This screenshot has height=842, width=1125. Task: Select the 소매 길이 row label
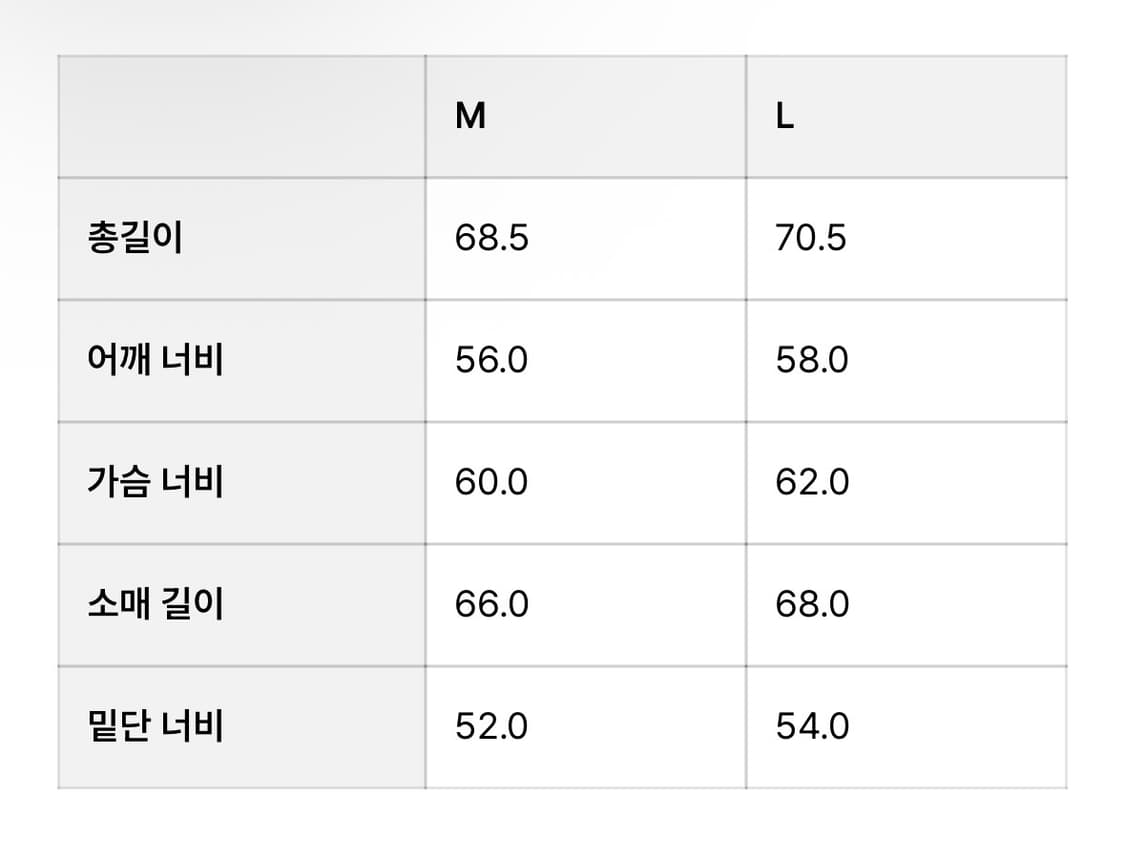[x=155, y=604]
